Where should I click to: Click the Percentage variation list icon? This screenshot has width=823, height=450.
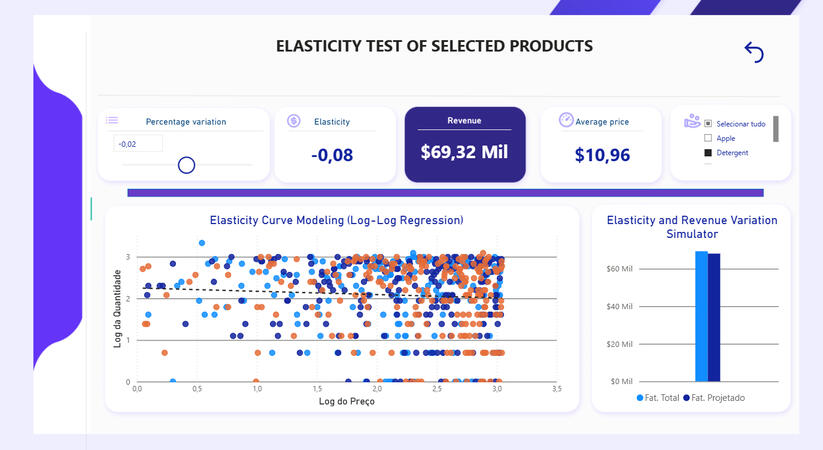113,121
